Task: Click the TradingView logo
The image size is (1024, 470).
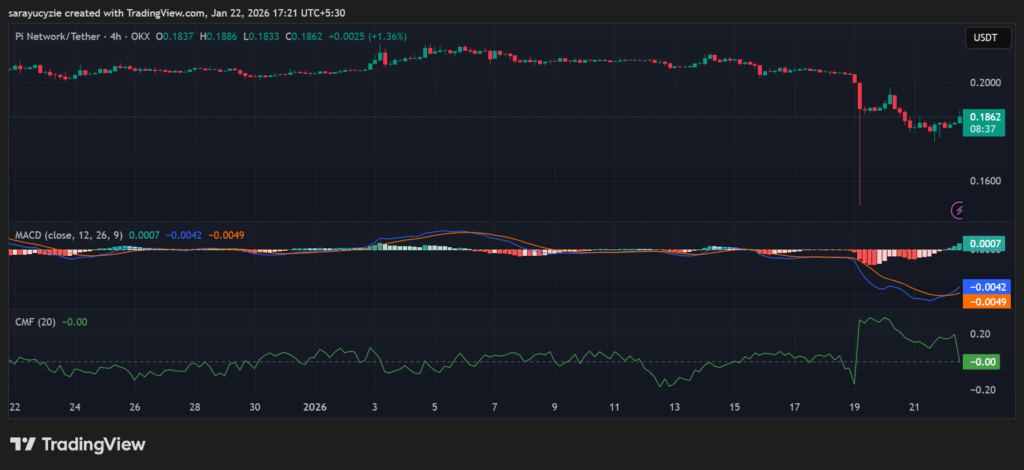Action: pyautogui.click(x=77, y=444)
